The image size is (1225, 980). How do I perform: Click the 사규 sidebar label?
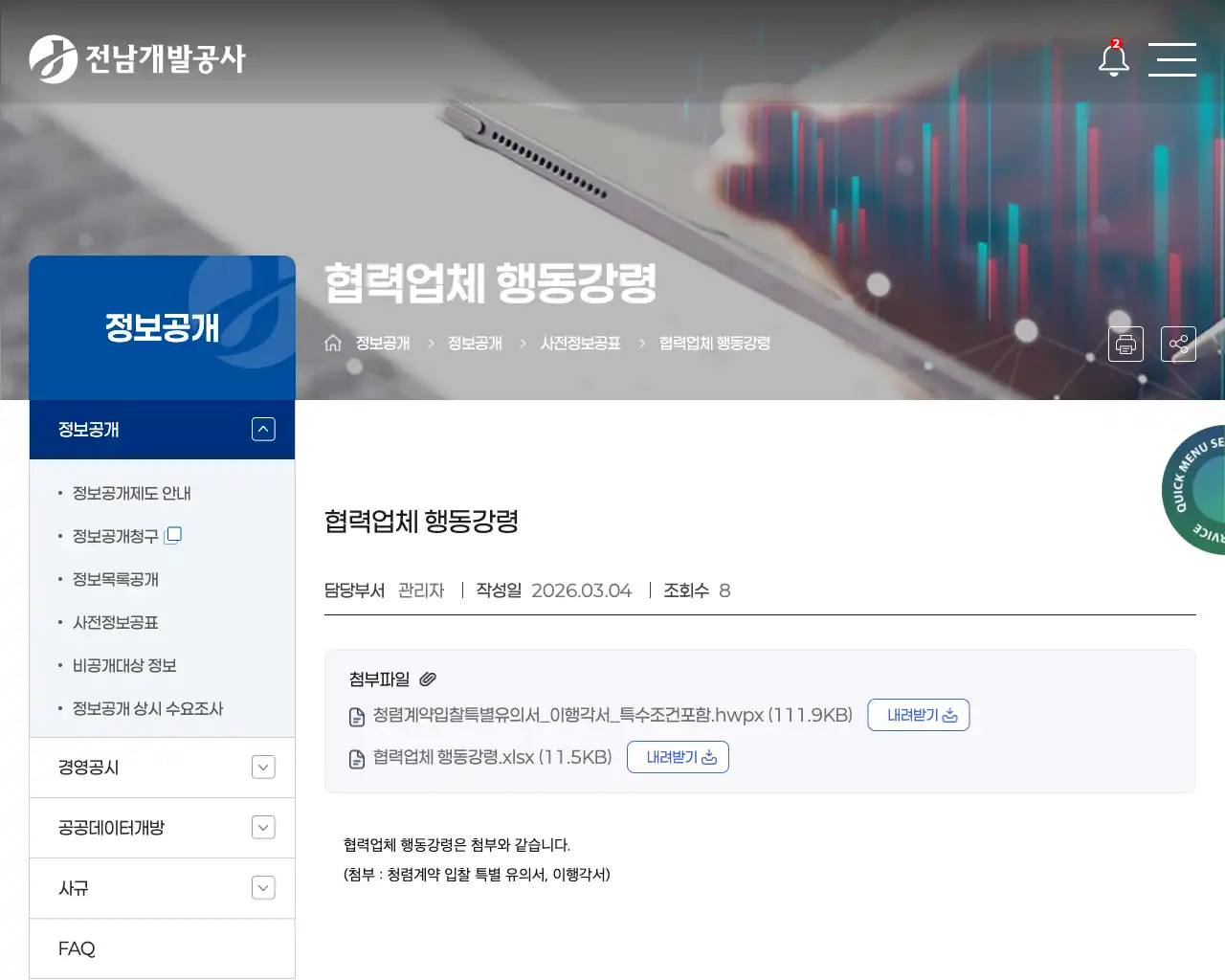point(74,887)
